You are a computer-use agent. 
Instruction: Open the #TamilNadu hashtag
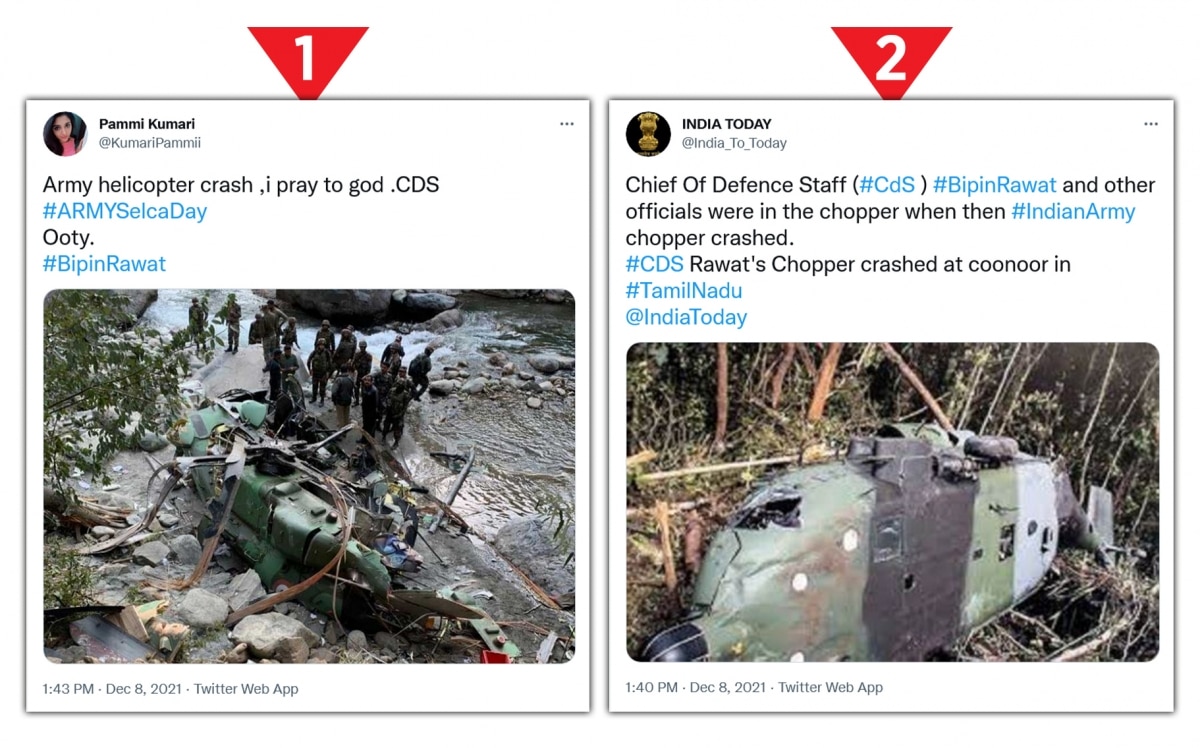[x=684, y=291]
